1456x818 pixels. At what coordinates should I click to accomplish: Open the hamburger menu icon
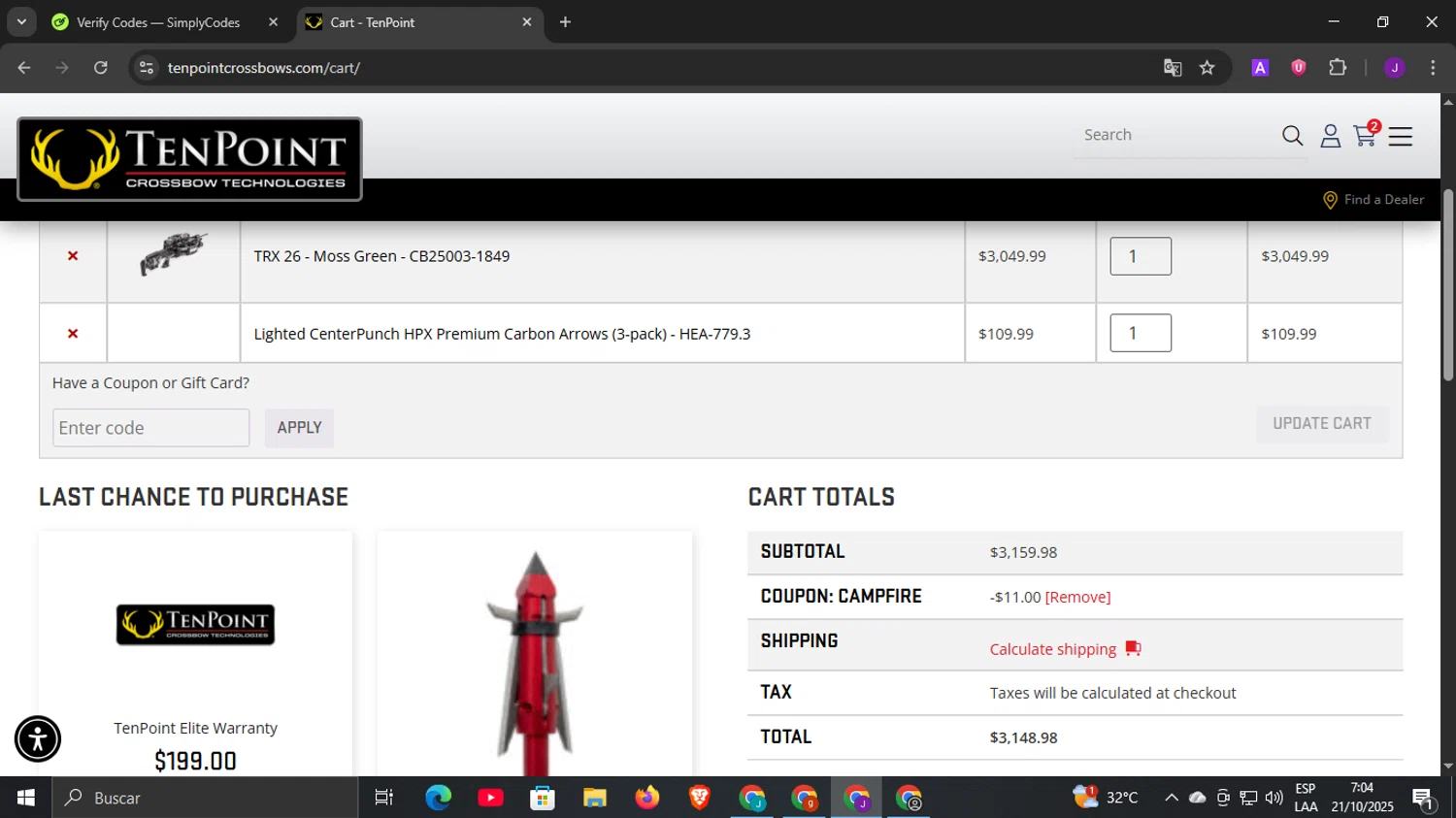(1400, 136)
